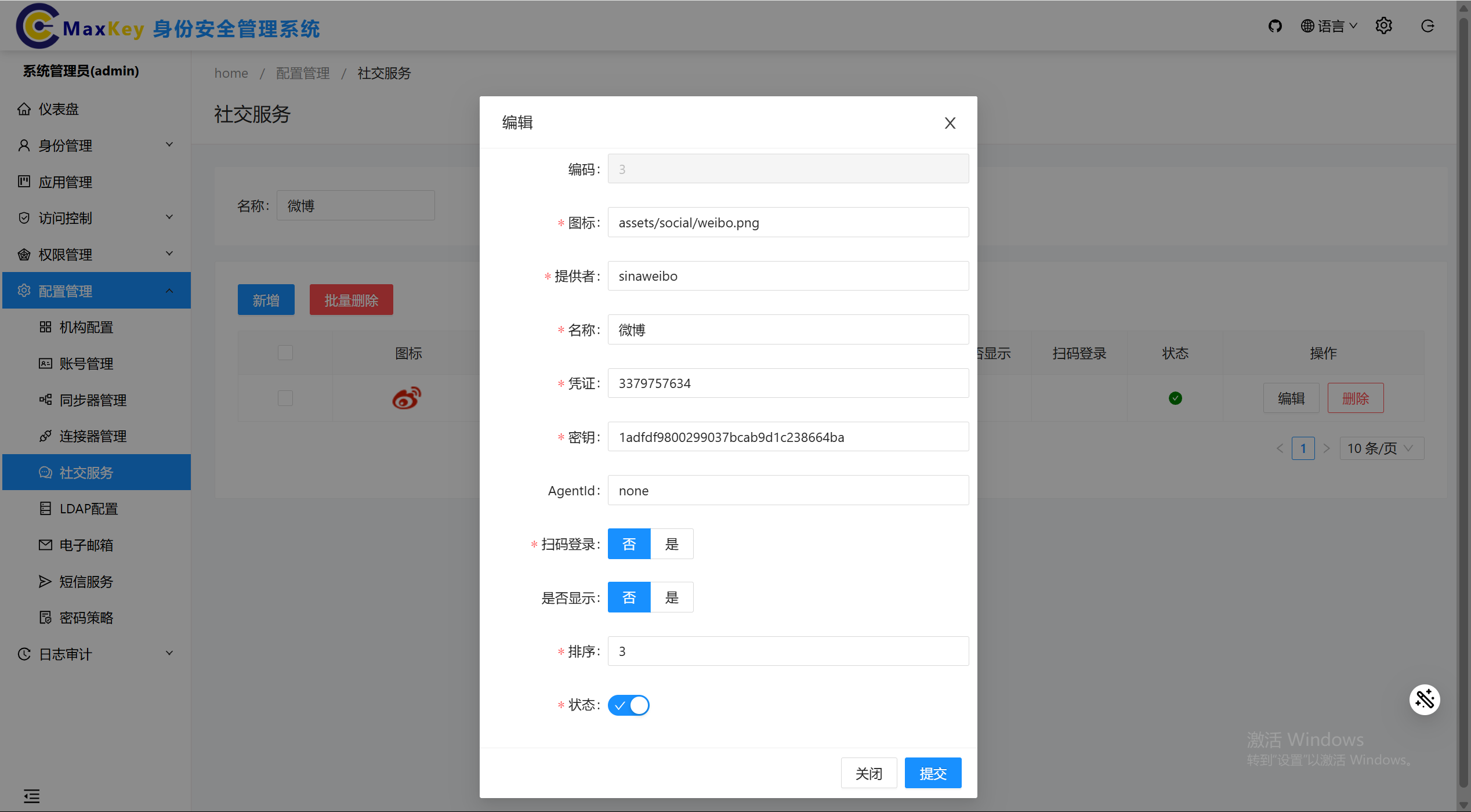1471x812 pixels.
Task: Click the collapse sidebar icon at bottom
Action: (x=32, y=796)
